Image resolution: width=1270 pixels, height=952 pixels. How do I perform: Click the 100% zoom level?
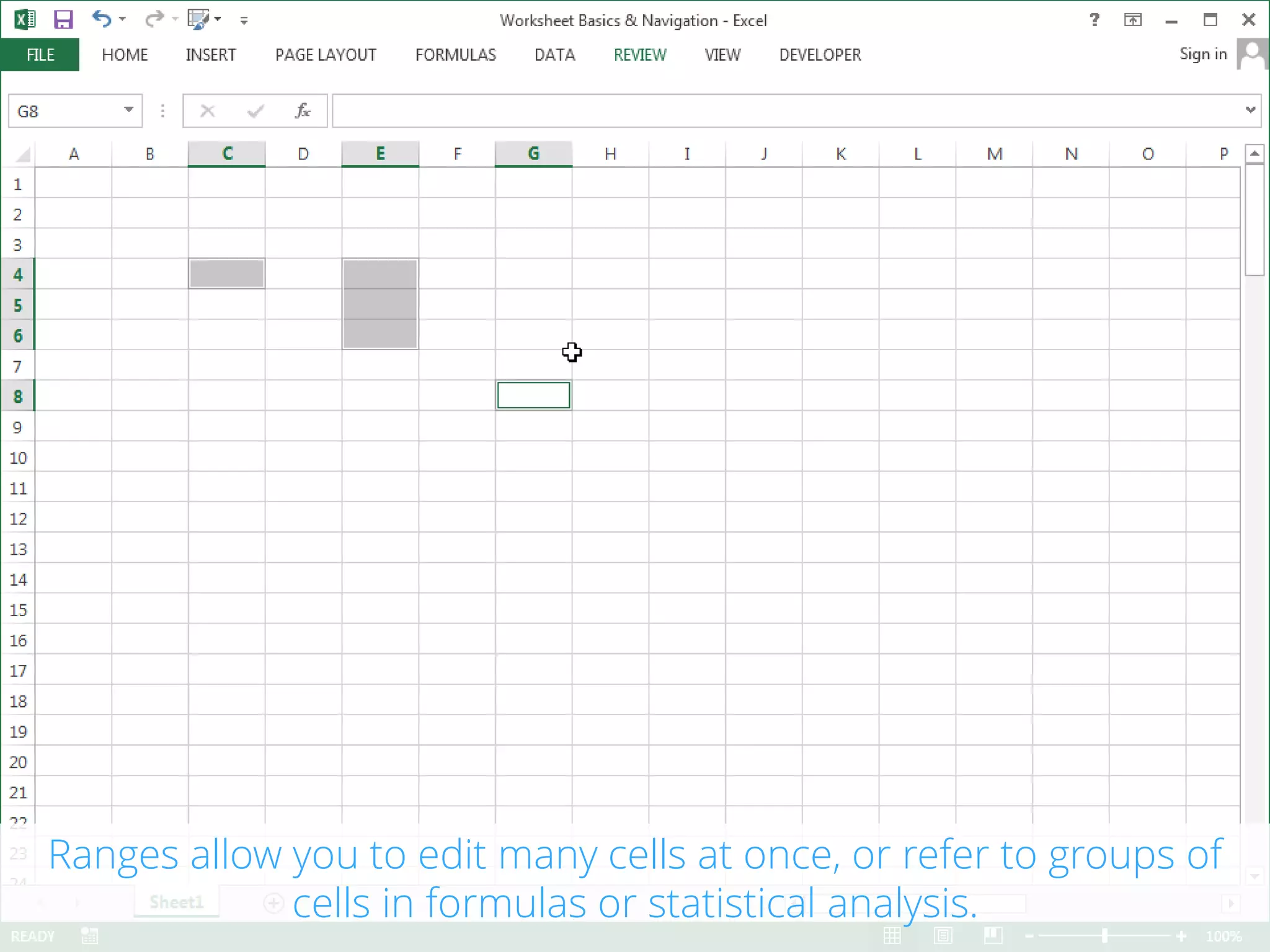tap(1223, 936)
